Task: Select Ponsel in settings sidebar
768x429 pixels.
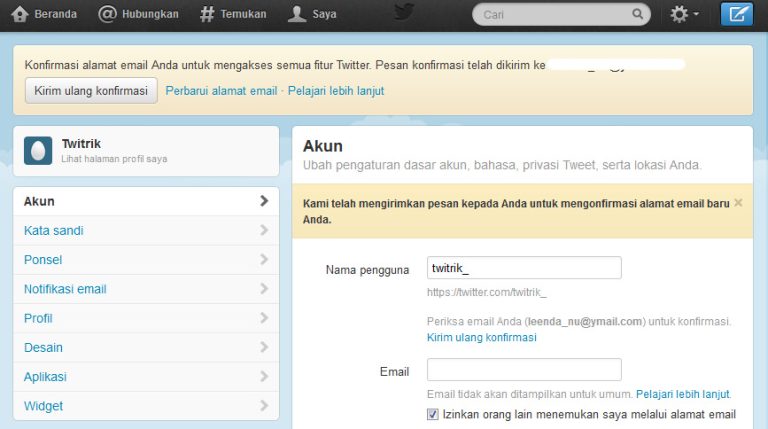Action: click(146, 260)
